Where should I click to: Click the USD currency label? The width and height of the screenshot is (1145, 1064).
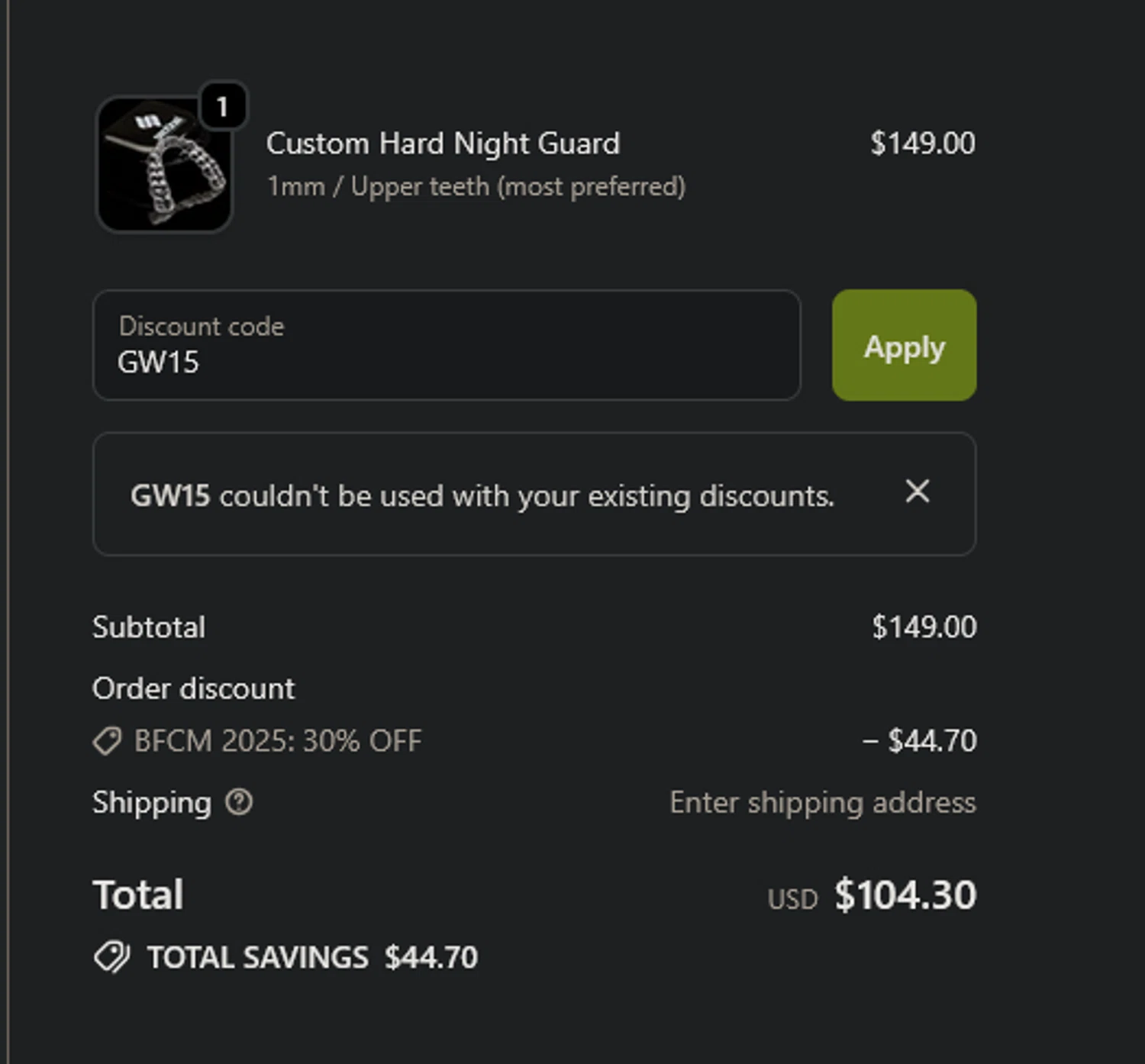coord(792,899)
